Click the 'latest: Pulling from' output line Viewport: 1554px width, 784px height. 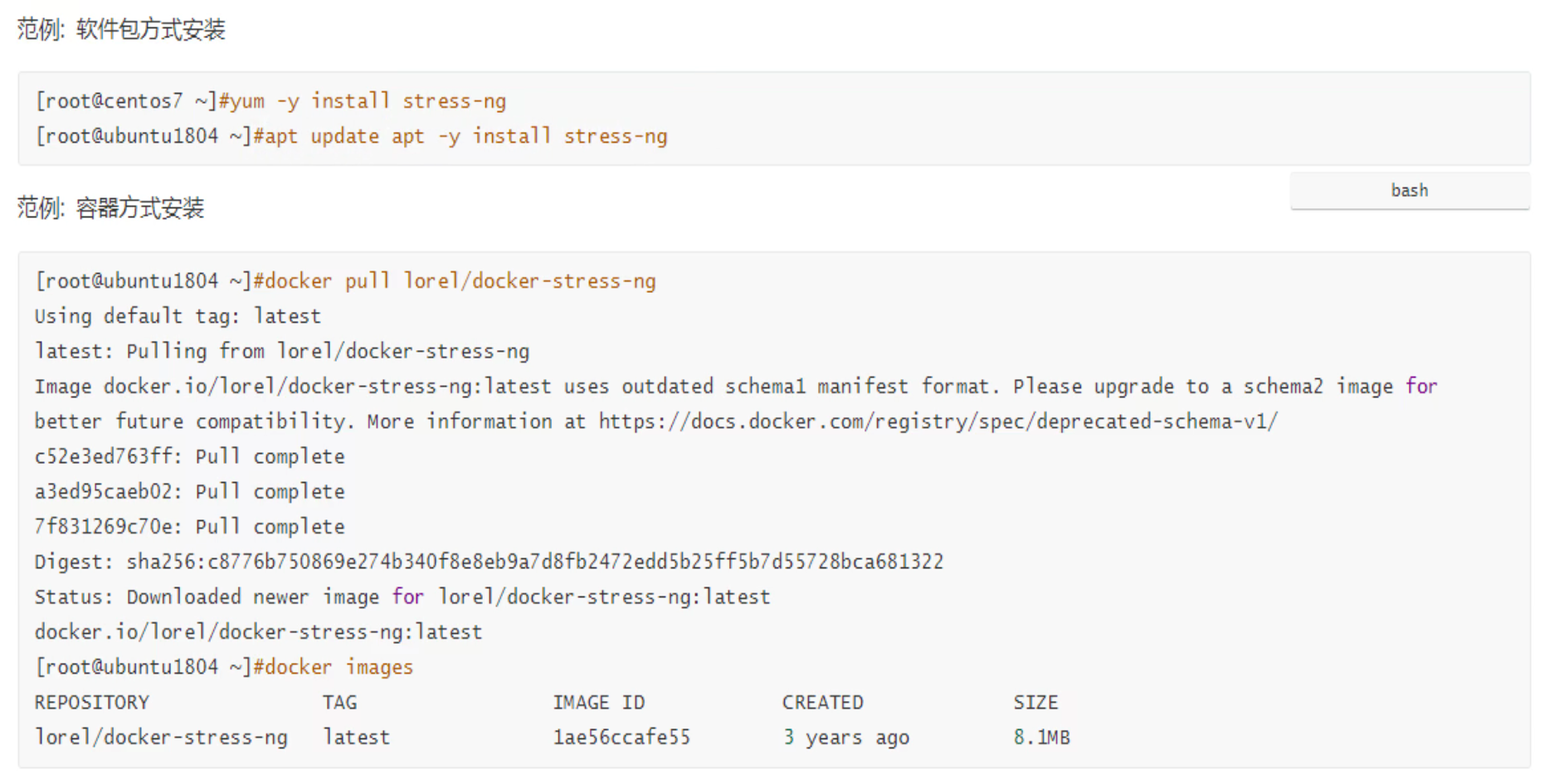pyautogui.click(x=281, y=352)
